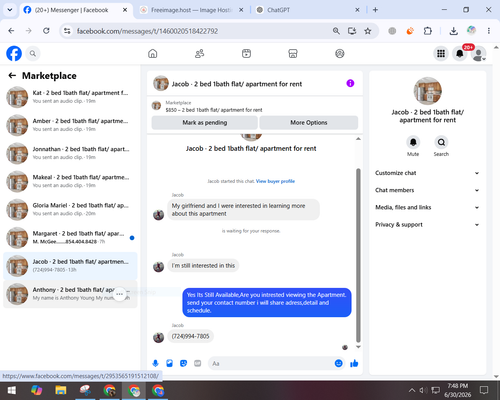
Task: Open a new browser tab
Action: (x=375, y=10)
